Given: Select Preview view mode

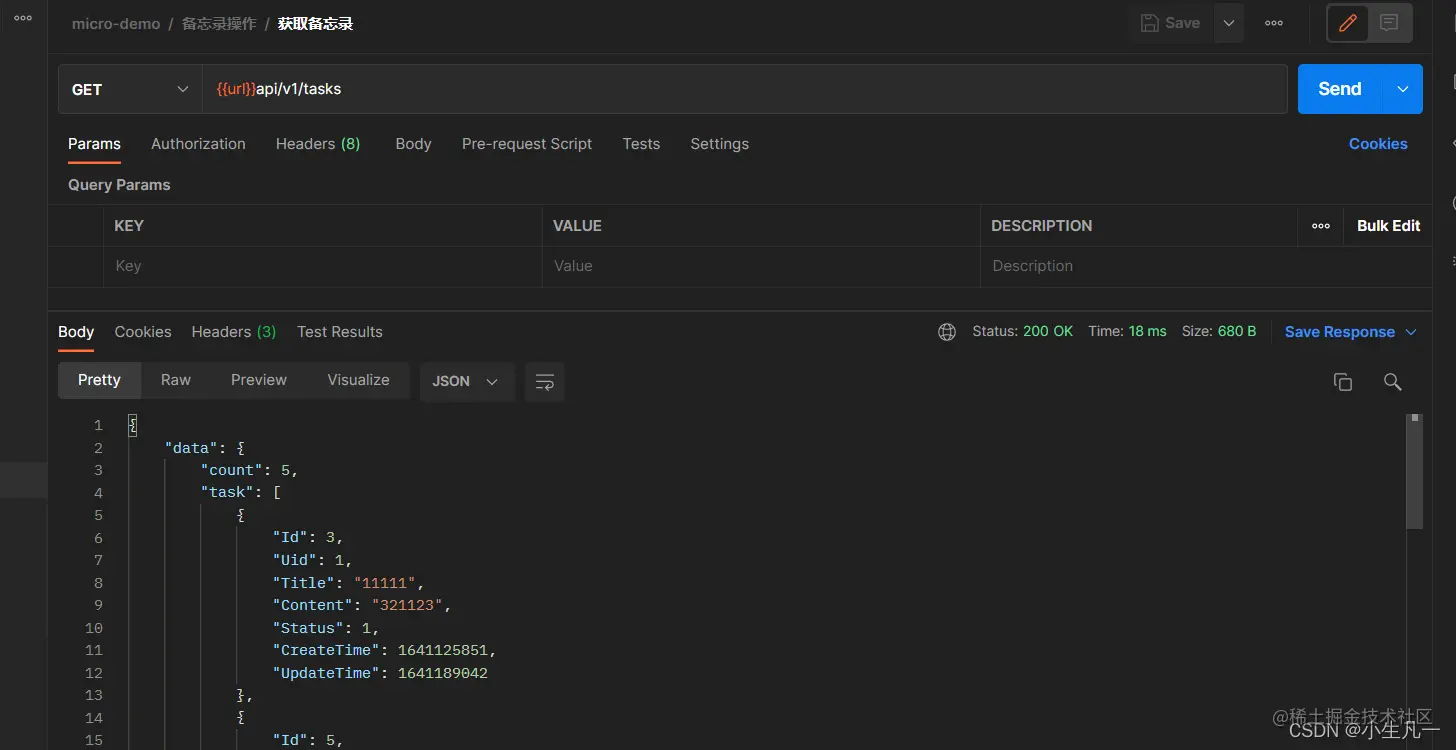Looking at the screenshot, I should tap(259, 380).
